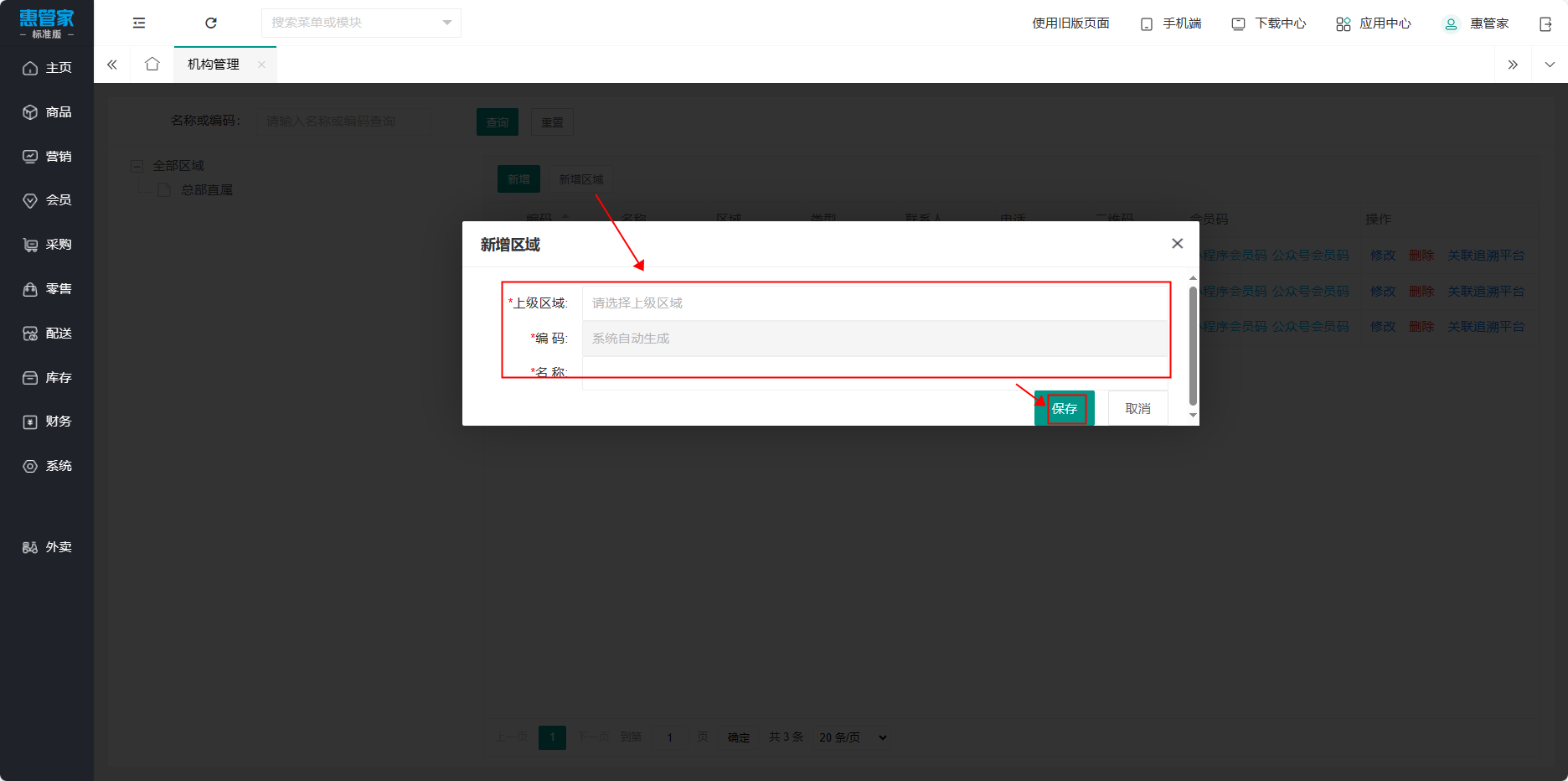Click 使用旧版页面 link
This screenshot has width=1568, height=781.
1070,23
